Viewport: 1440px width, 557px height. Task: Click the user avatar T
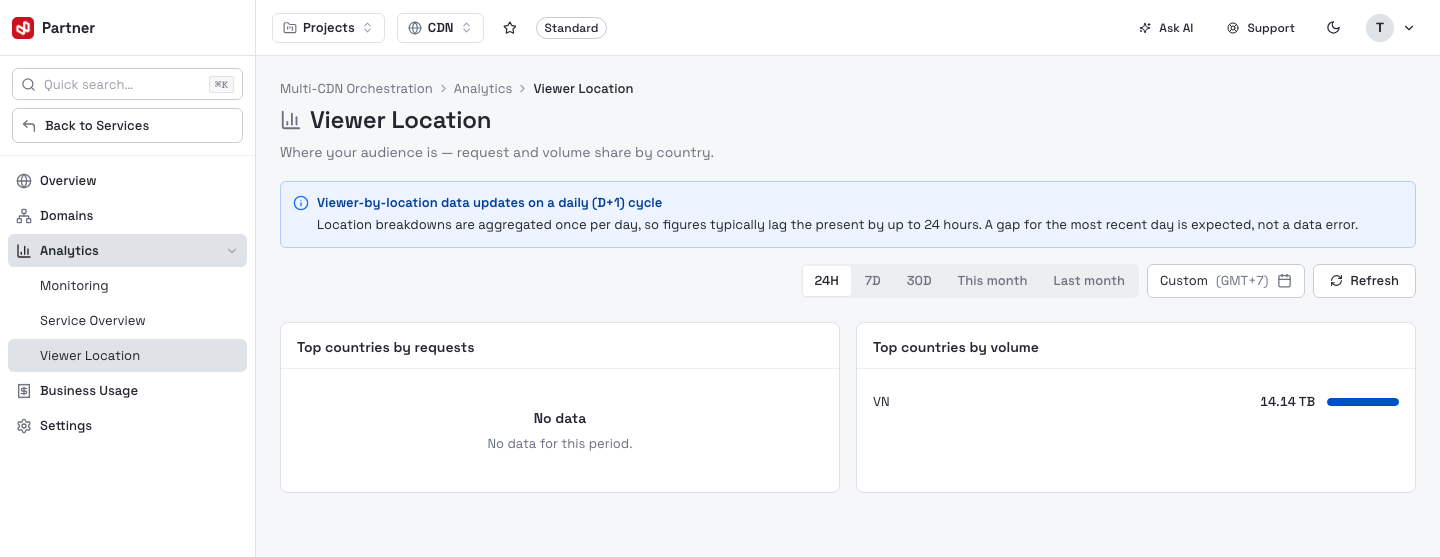pyautogui.click(x=1380, y=28)
